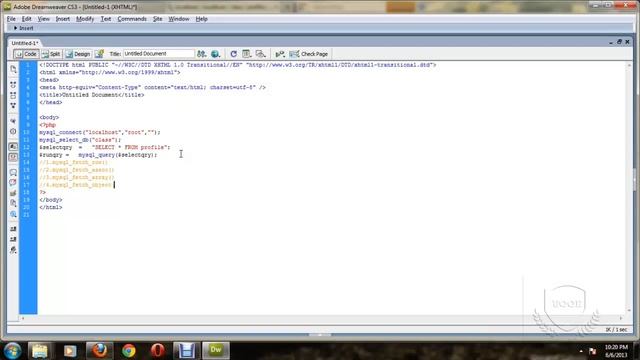Viewport: 640px width, 360px height.
Task: Click the Move or Convert CSS icon
Action: click(13, 214)
